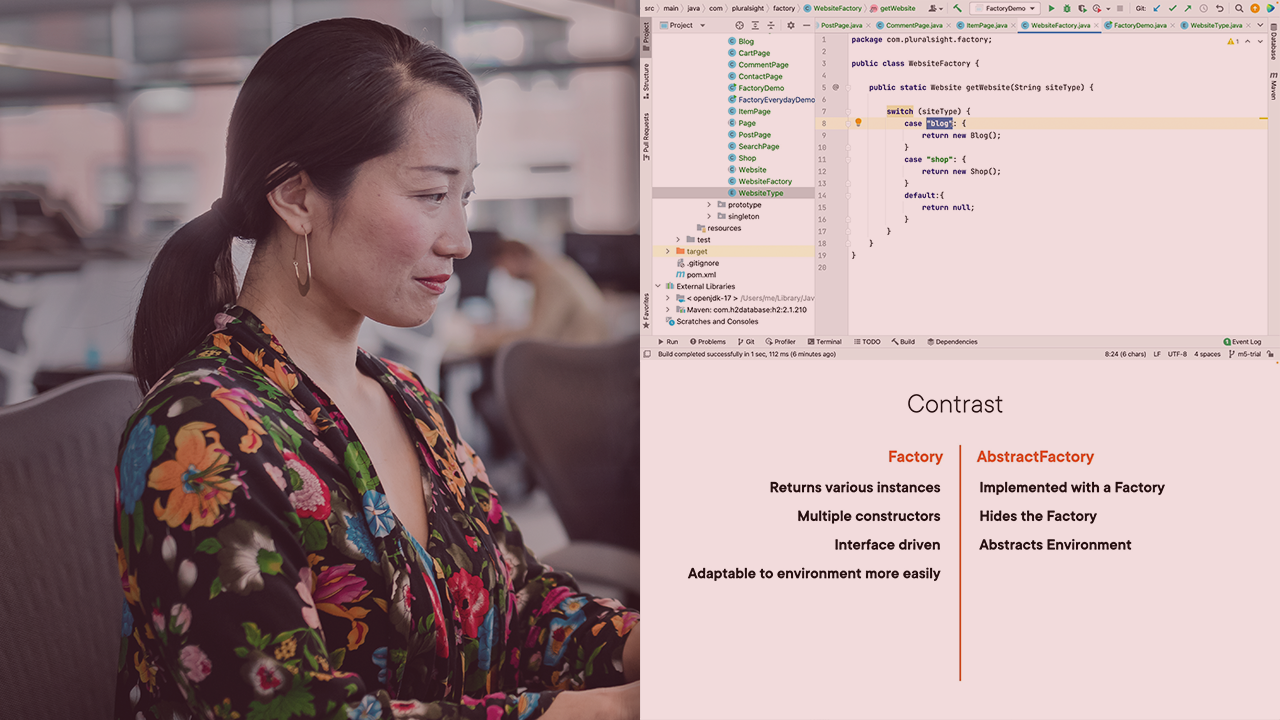Screen dimensions: 1280x720
Task: Expand the singleton package folder
Action: [x=709, y=216]
